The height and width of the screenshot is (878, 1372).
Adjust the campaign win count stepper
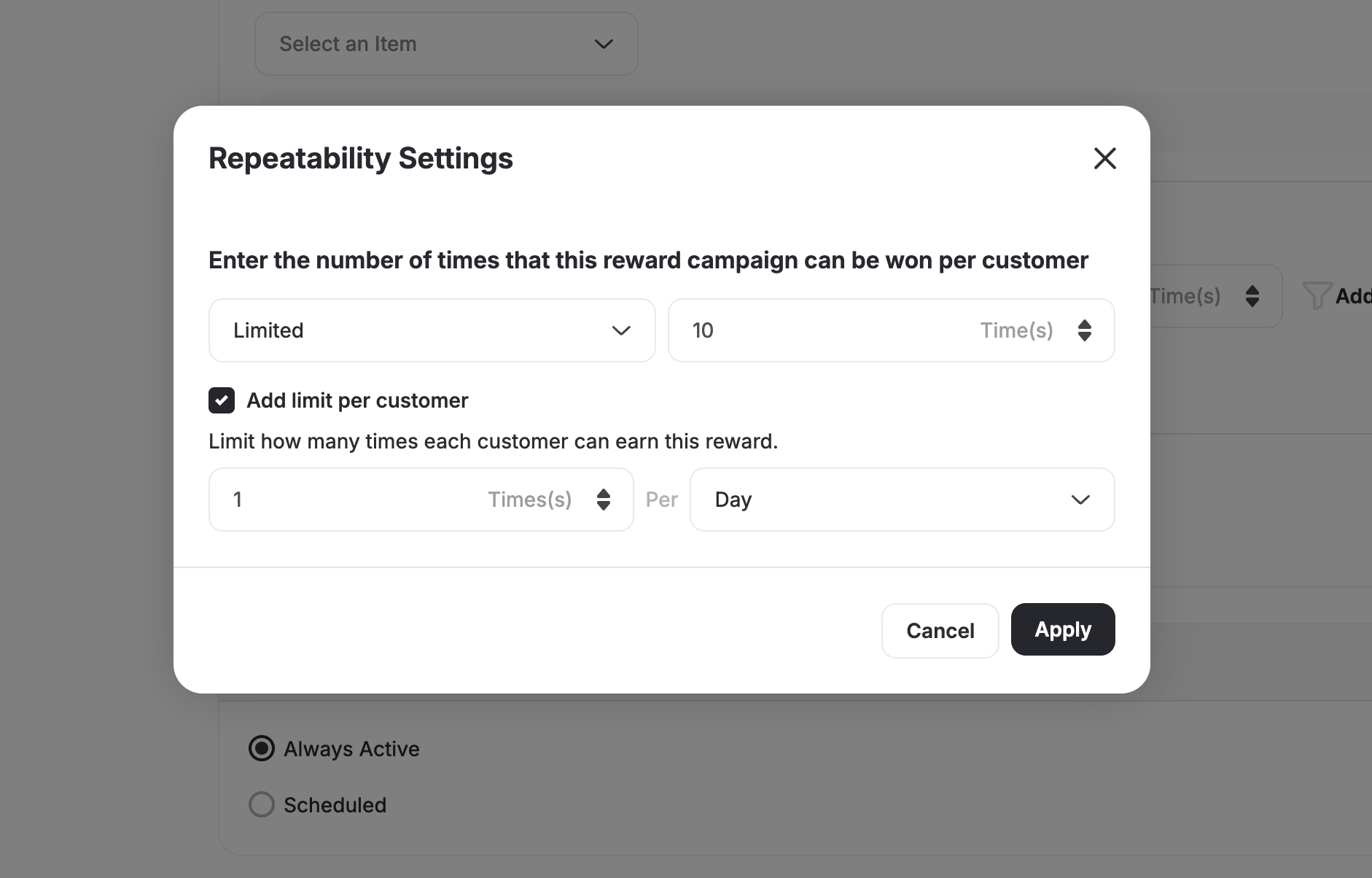click(x=1085, y=330)
